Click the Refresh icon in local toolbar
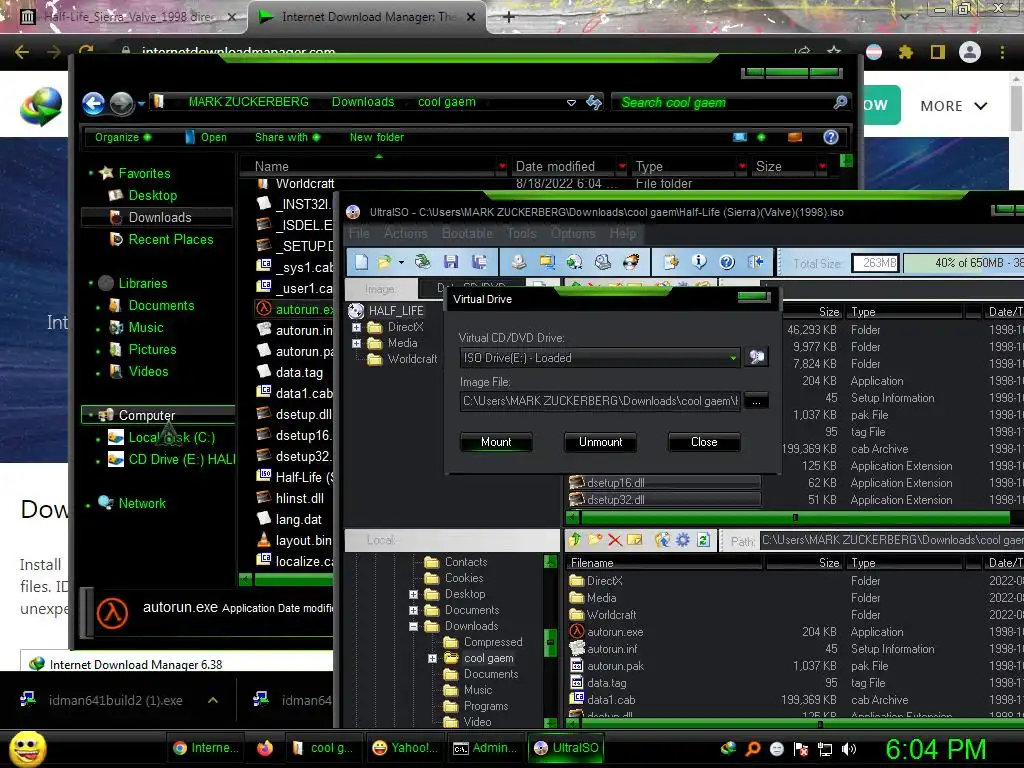1024x768 pixels. pyautogui.click(x=703, y=540)
